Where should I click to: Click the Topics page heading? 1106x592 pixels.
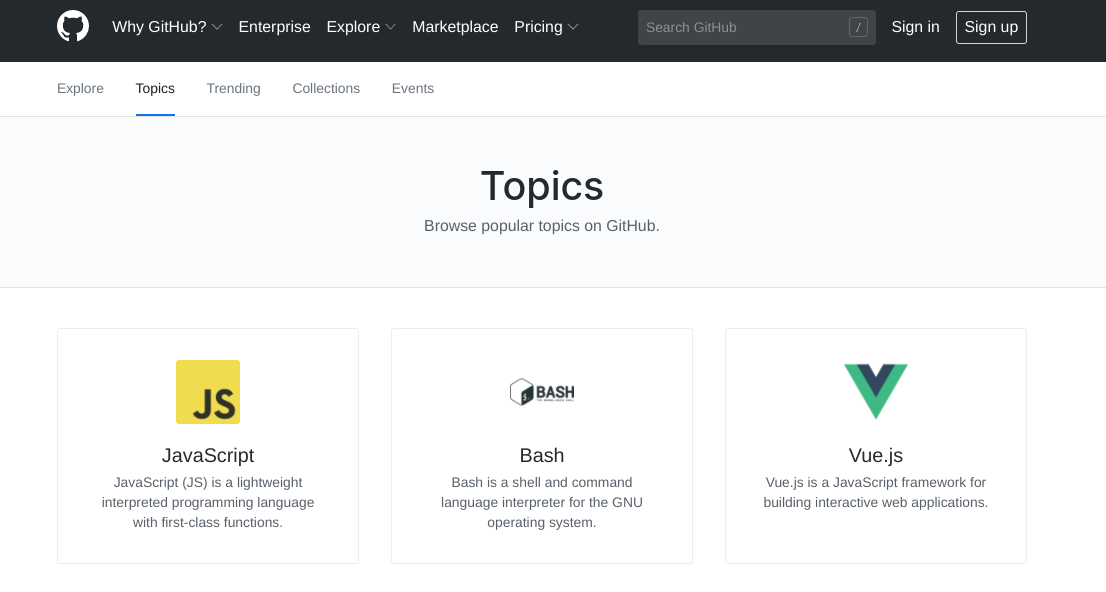pyautogui.click(x=542, y=186)
